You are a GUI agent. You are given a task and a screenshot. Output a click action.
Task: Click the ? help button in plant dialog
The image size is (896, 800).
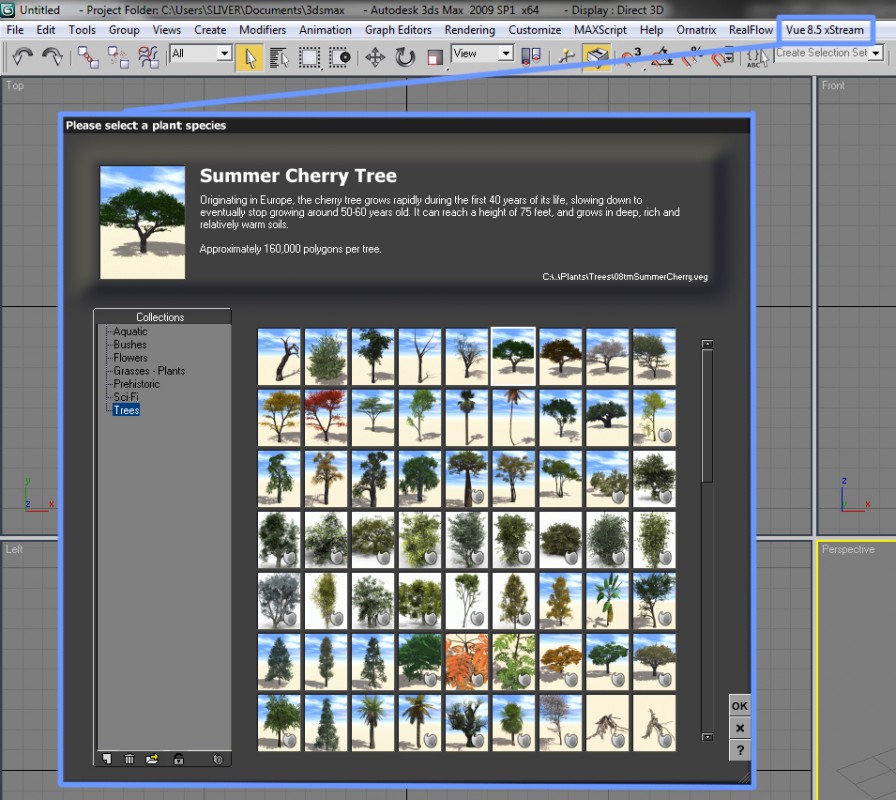[739, 750]
